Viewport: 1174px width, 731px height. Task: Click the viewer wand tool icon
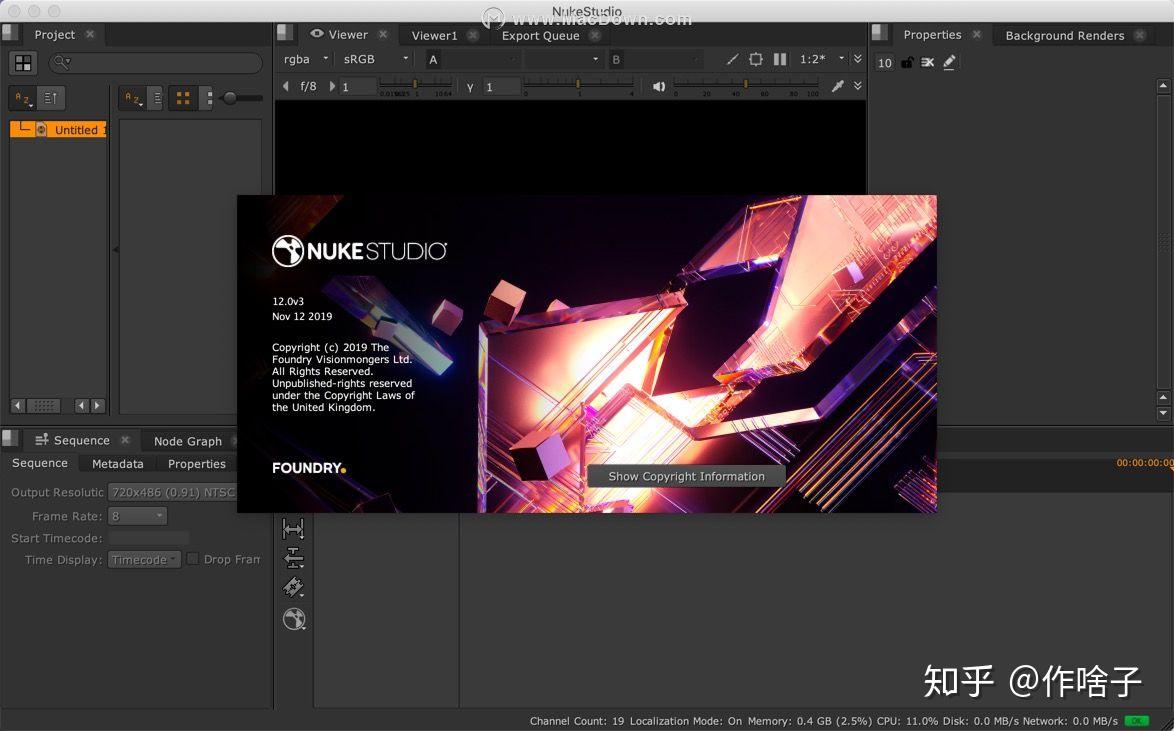tap(732, 59)
